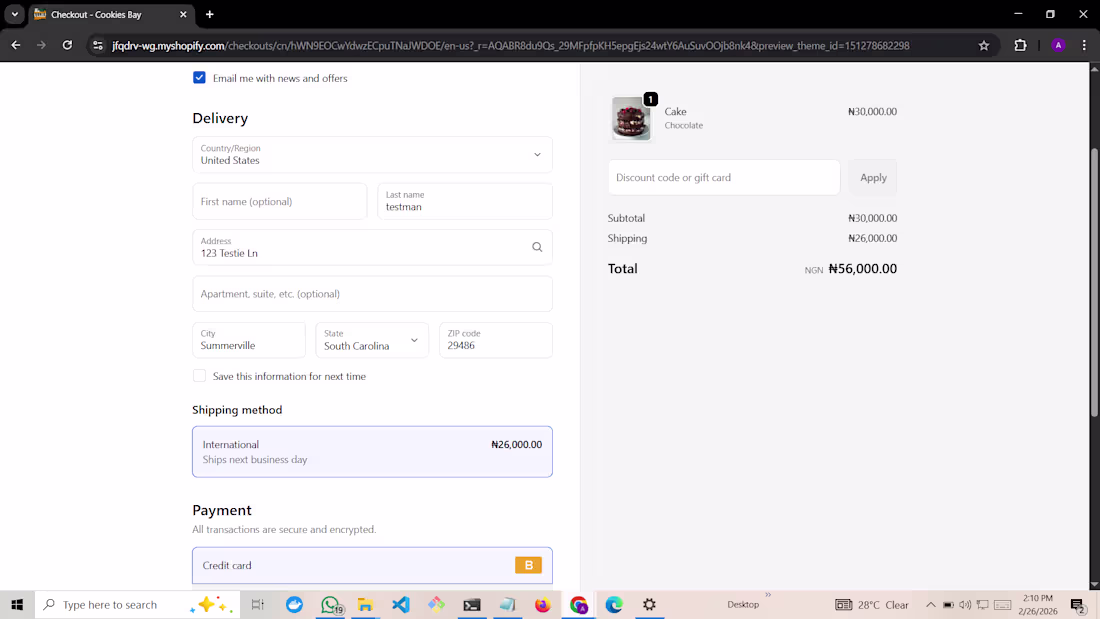The height and width of the screenshot is (619, 1100).
Task: Open the Windows Start menu
Action: (17, 604)
